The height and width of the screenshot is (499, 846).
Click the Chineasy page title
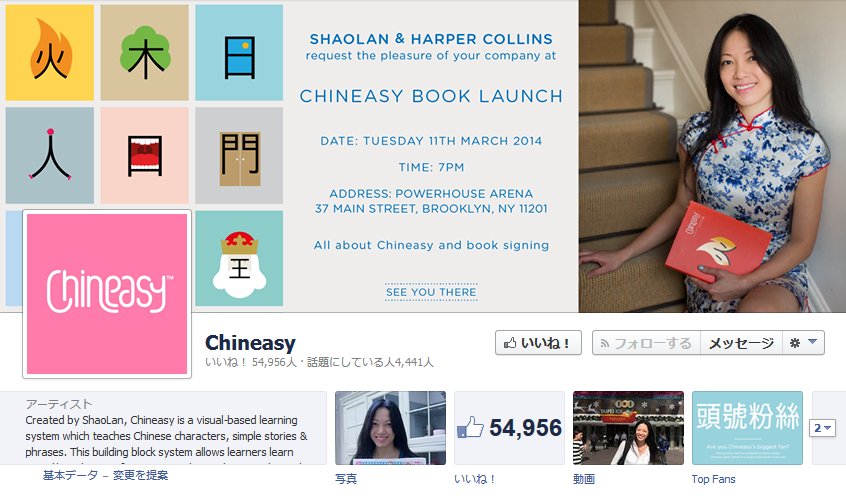(250, 343)
